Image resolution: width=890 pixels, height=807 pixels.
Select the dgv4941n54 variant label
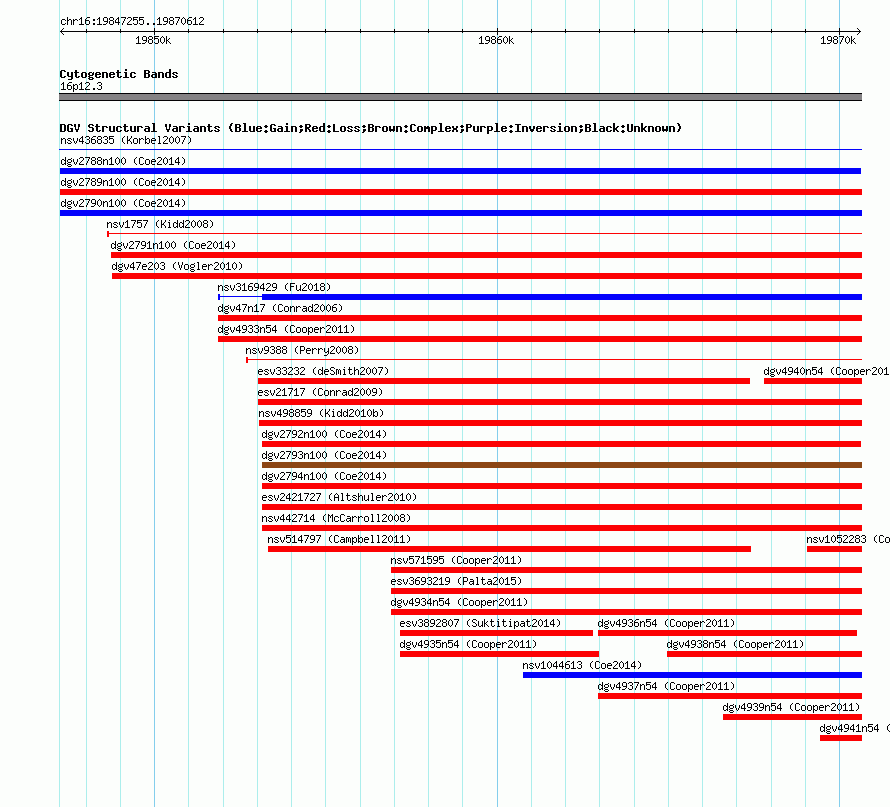point(854,728)
